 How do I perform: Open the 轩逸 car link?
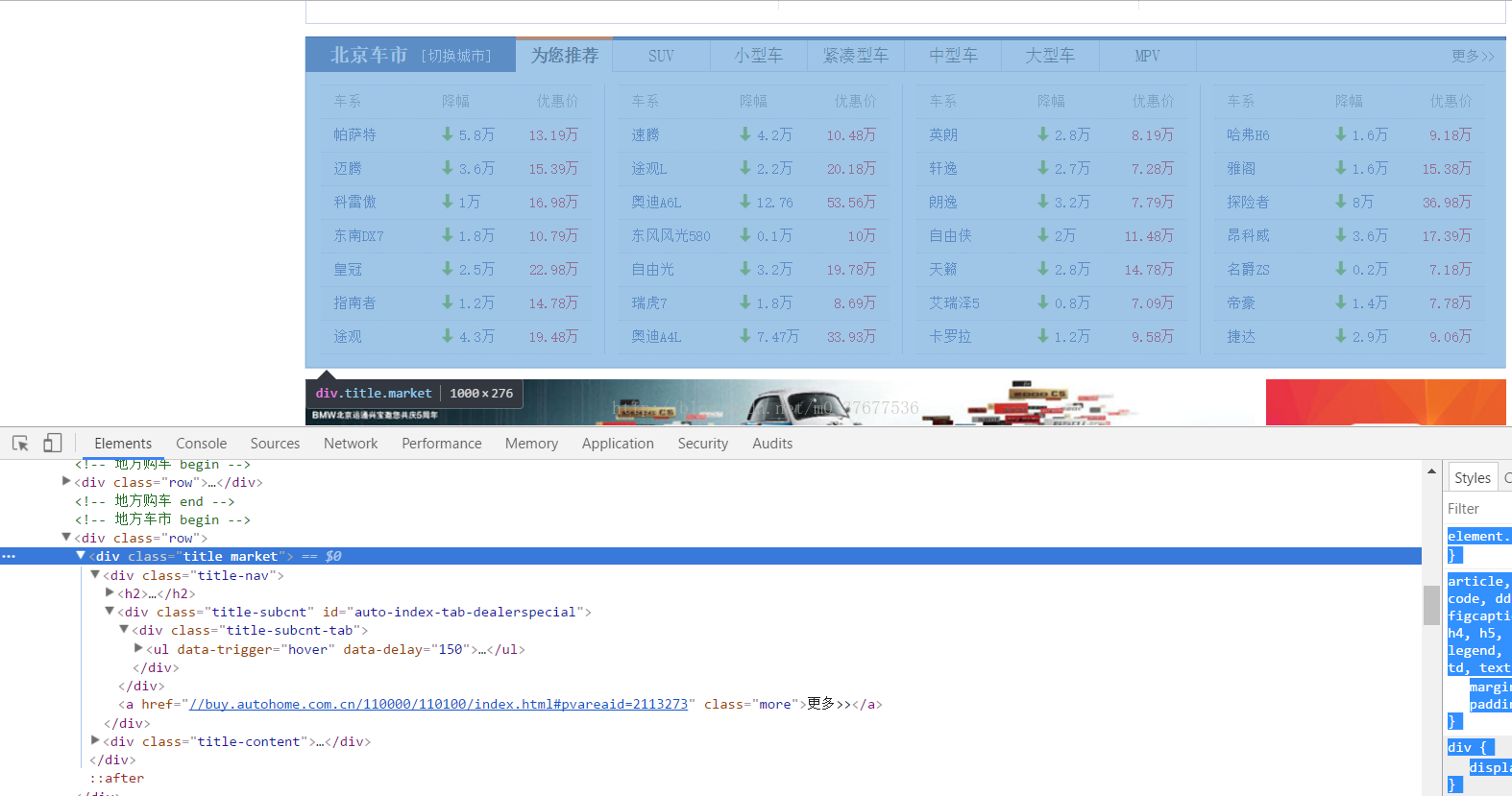[x=943, y=168]
